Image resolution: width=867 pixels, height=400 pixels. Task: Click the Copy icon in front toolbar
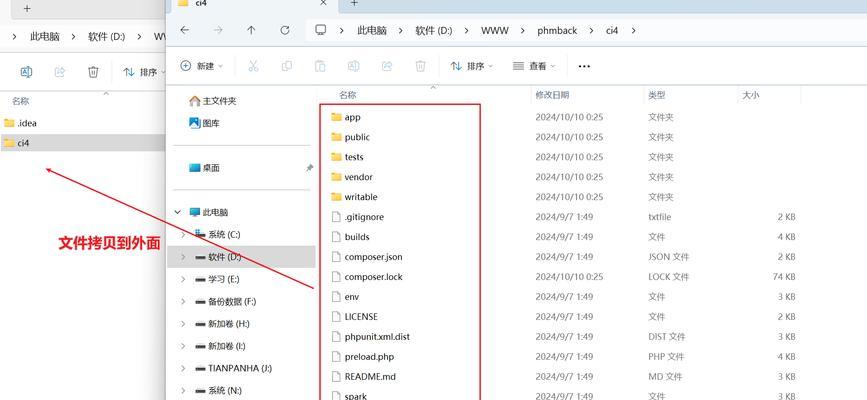[286, 66]
